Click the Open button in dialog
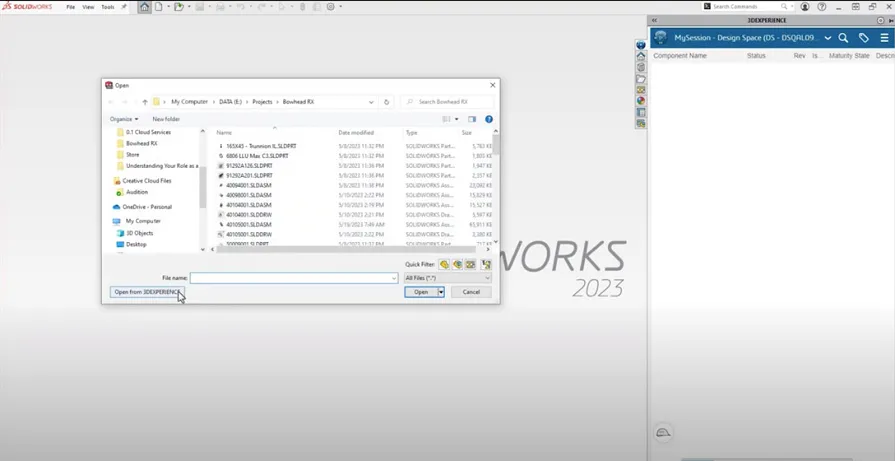895x461 pixels. (421, 292)
